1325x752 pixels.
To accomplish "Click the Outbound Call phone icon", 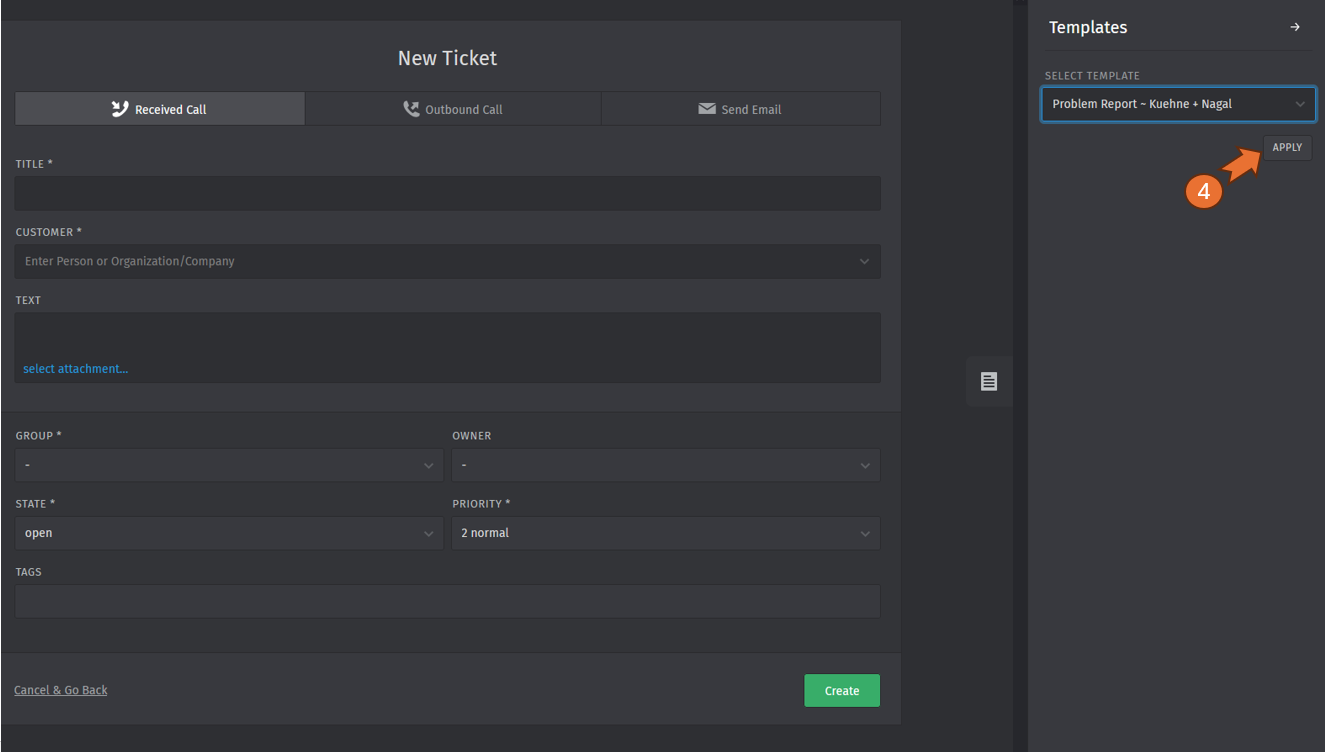I will click(x=411, y=109).
